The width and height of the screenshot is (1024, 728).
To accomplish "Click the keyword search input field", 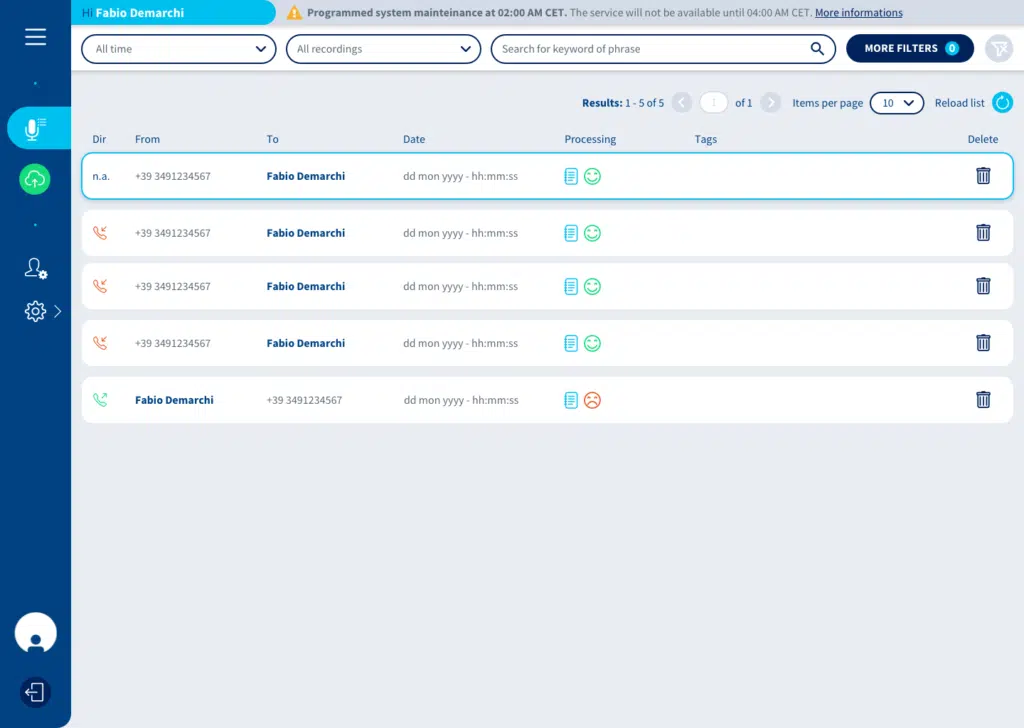I will (x=650, y=49).
